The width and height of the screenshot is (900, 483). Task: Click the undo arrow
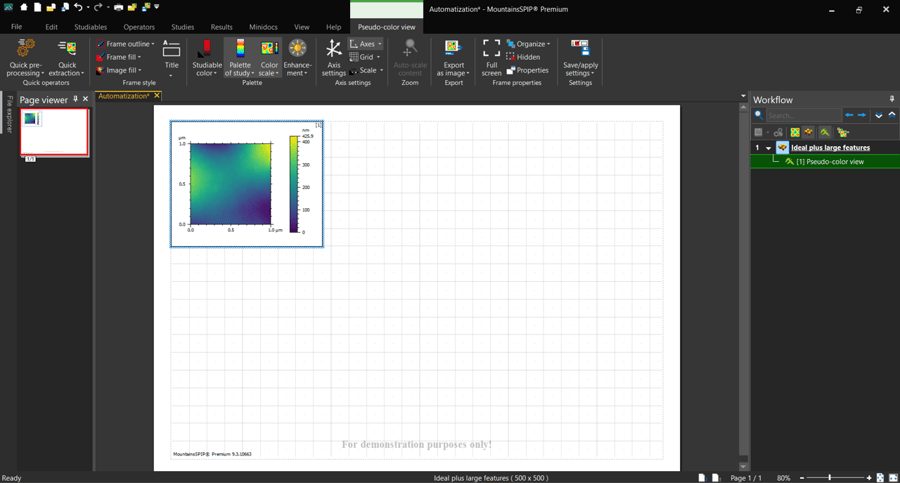point(78,7)
